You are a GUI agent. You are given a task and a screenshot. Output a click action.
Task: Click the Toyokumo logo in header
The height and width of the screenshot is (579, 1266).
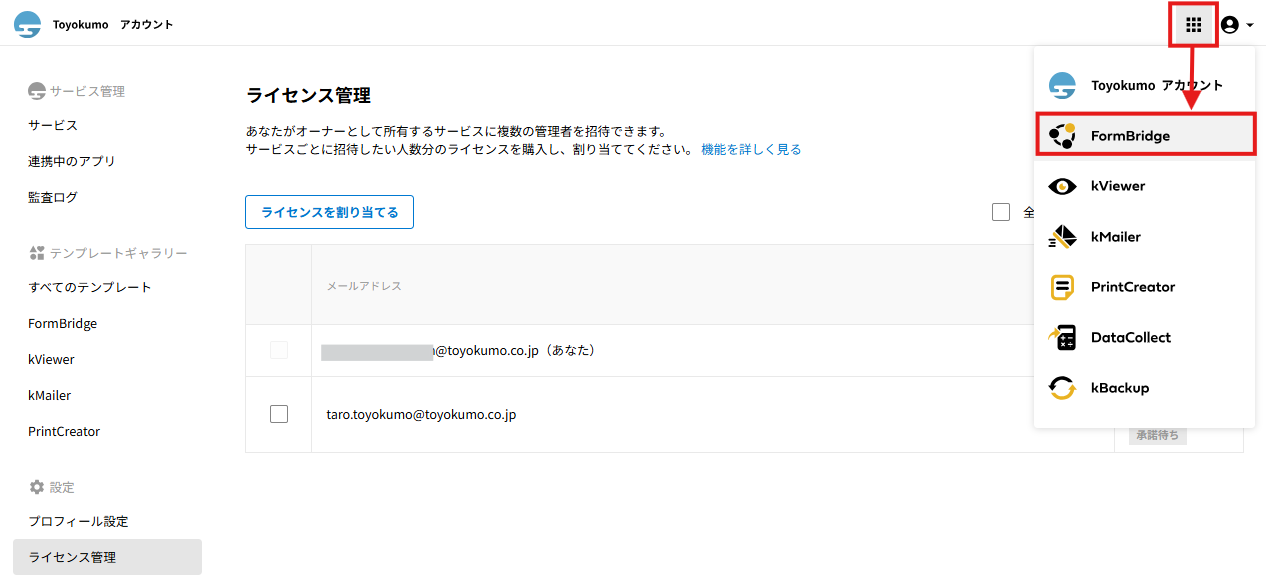28,25
